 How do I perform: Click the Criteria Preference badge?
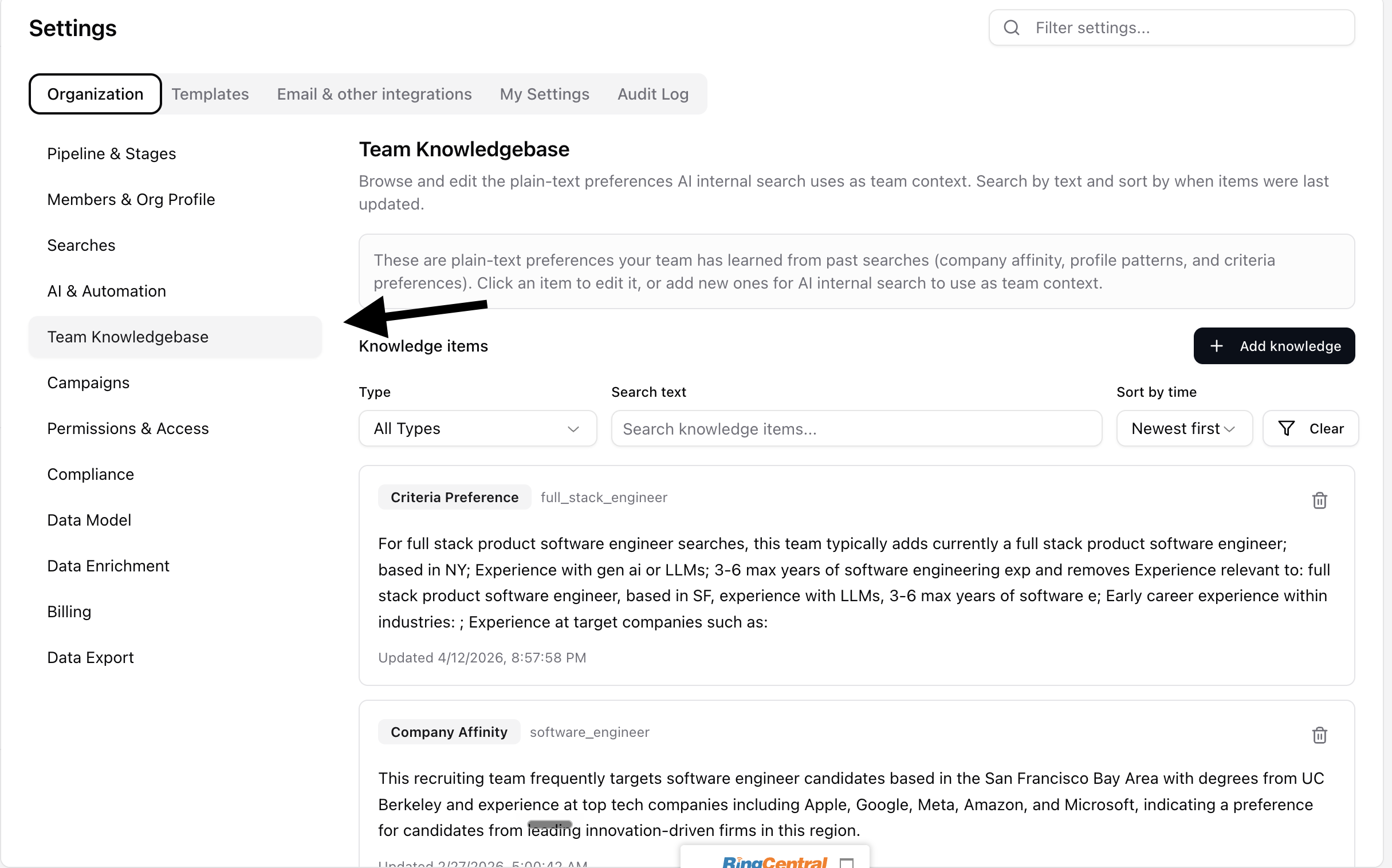pos(454,497)
